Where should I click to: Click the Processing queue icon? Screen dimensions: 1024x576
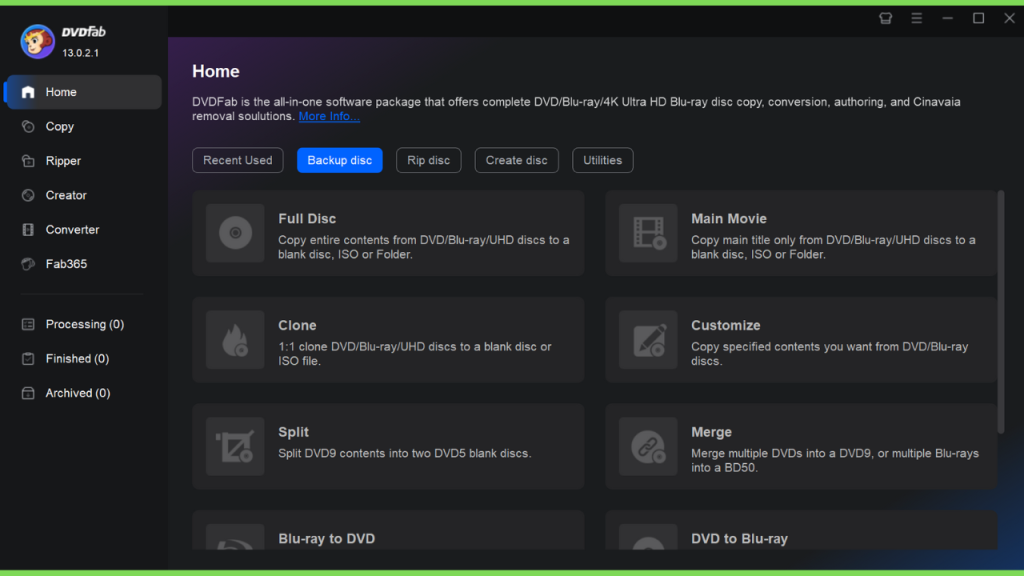point(28,324)
